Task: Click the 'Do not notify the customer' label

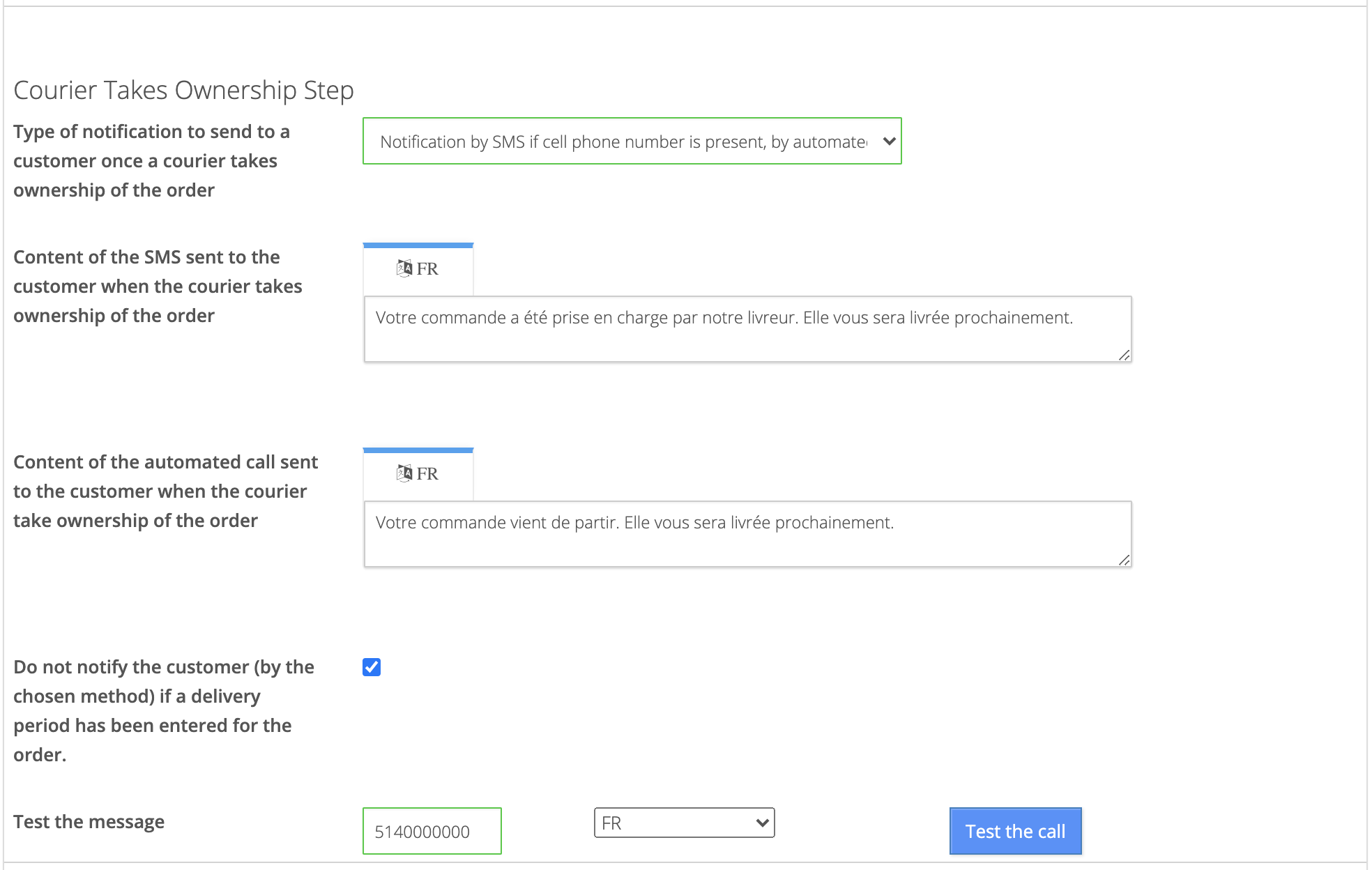Action: 164,711
